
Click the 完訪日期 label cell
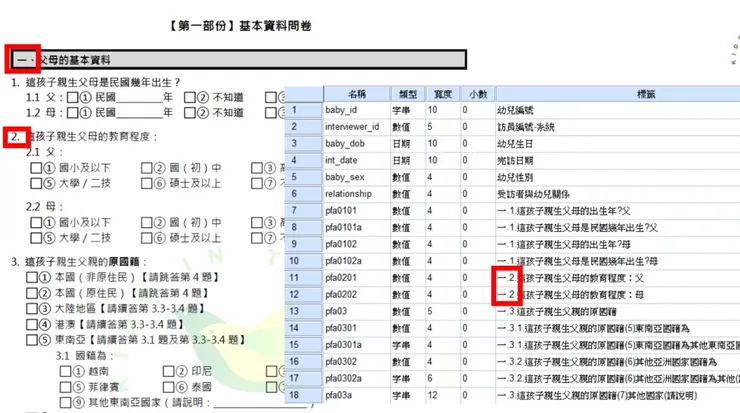click(x=618, y=160)
